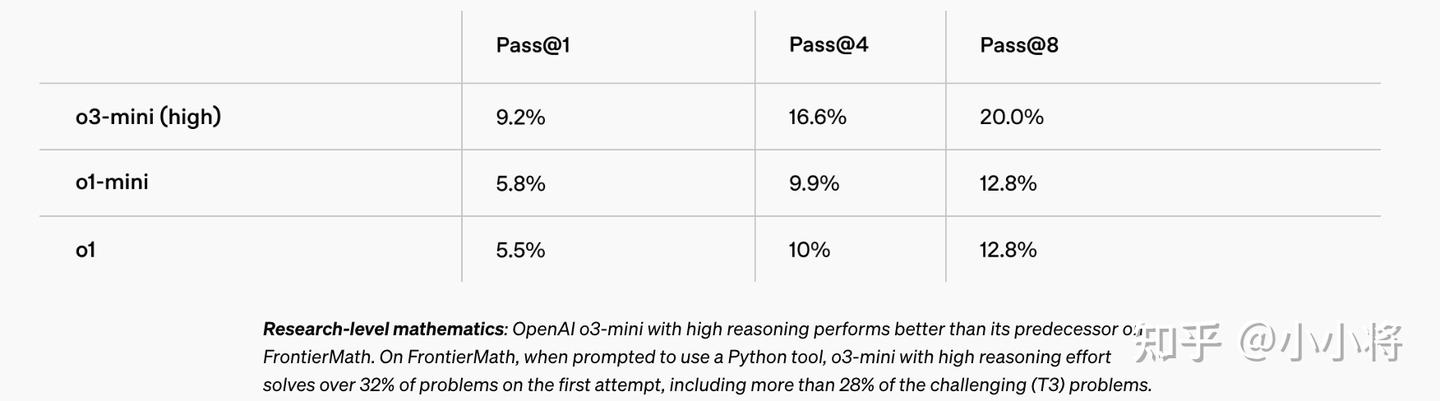1440x401 pixels.
Task: Select the o3-mini (high) row label
Action: tap(148, 117)
